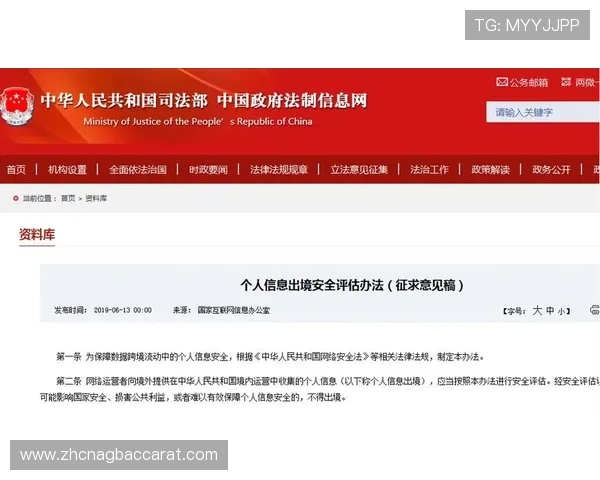The height and width of the screenshot is (480, 600).
Task: Click the 资料库 breadcrumb link
Action: (x=96, y=198)
